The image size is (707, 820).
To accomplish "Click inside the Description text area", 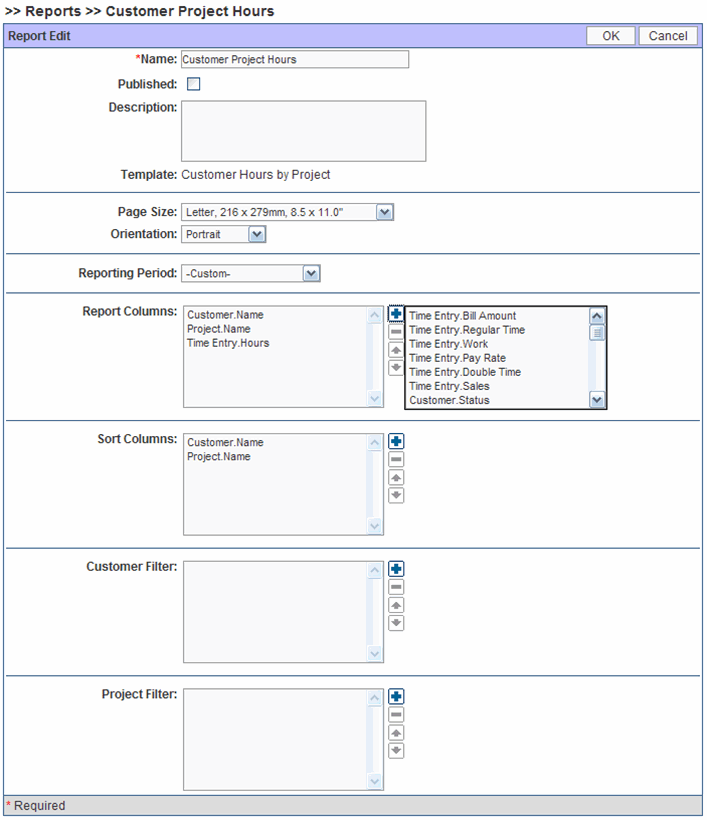I will coord(303,130).
